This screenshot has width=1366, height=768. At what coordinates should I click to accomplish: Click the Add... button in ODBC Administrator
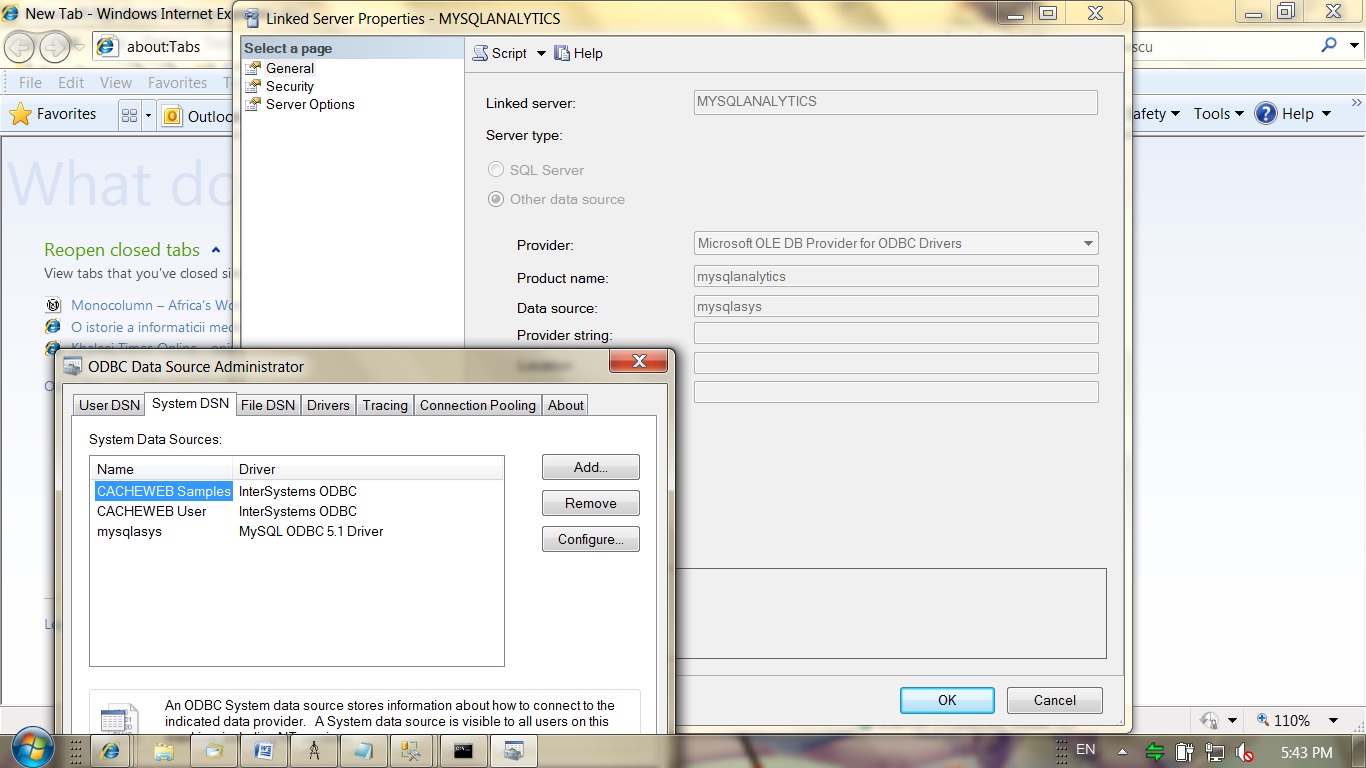[591, 467]
